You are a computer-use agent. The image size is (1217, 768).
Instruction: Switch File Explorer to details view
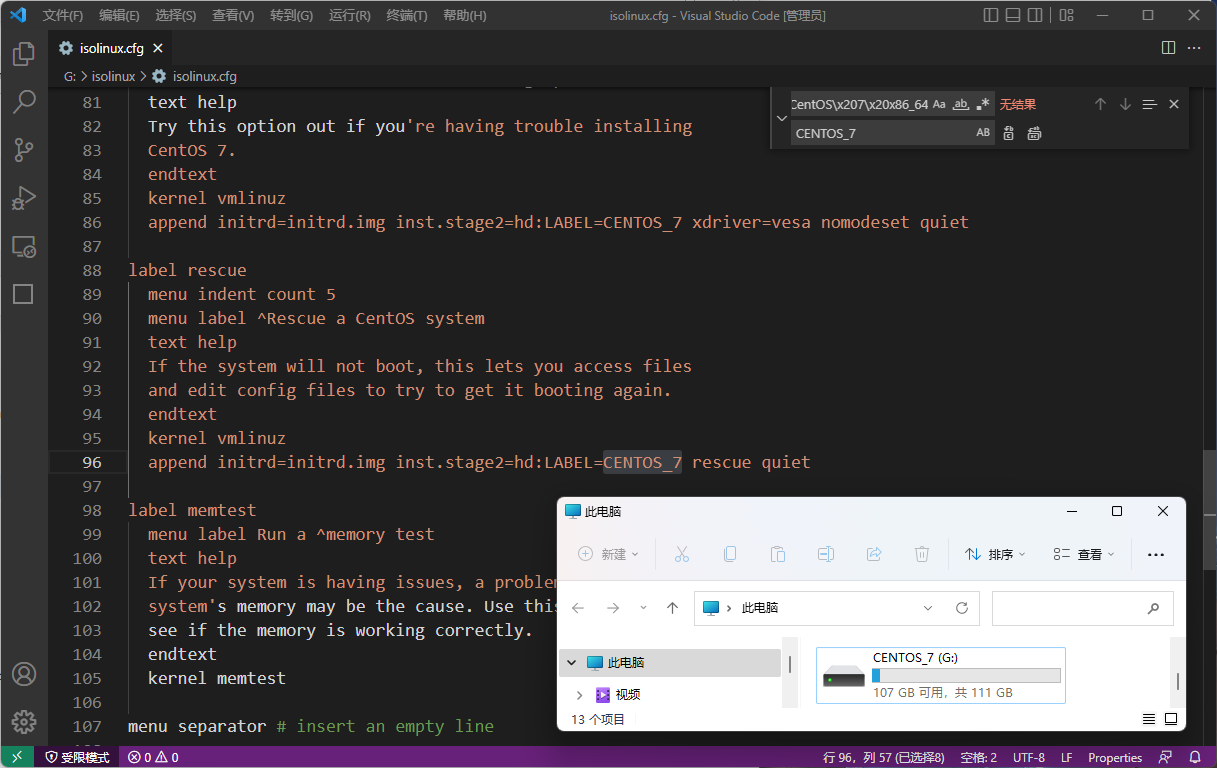pos(1149,719)
